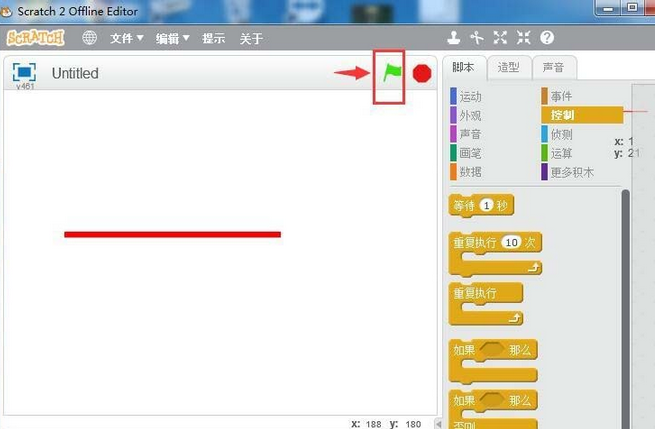Click the Scratch logo
This screenshot has width=655, height=429.
[36, 38]
